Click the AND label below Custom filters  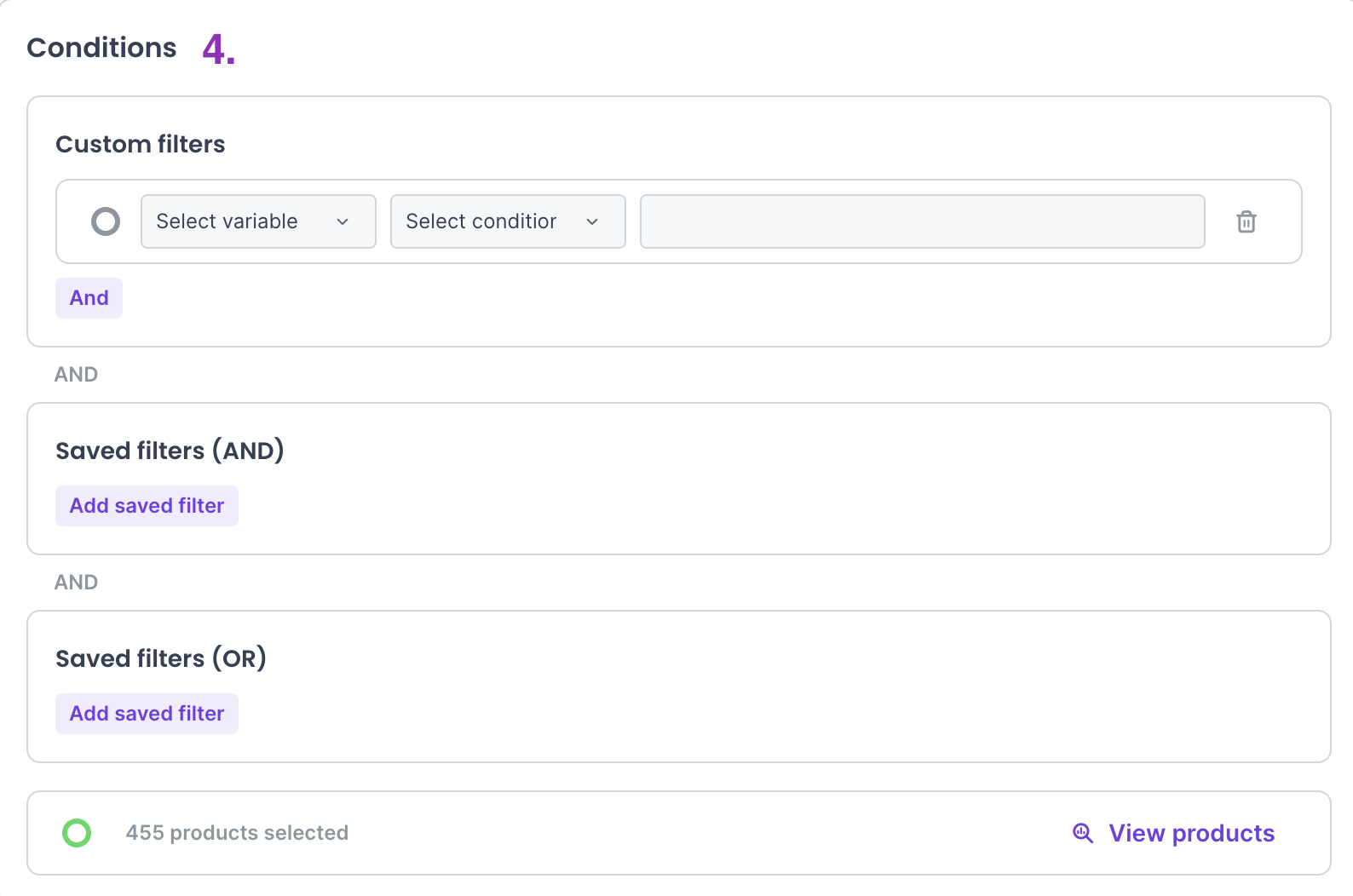point(76,375)
